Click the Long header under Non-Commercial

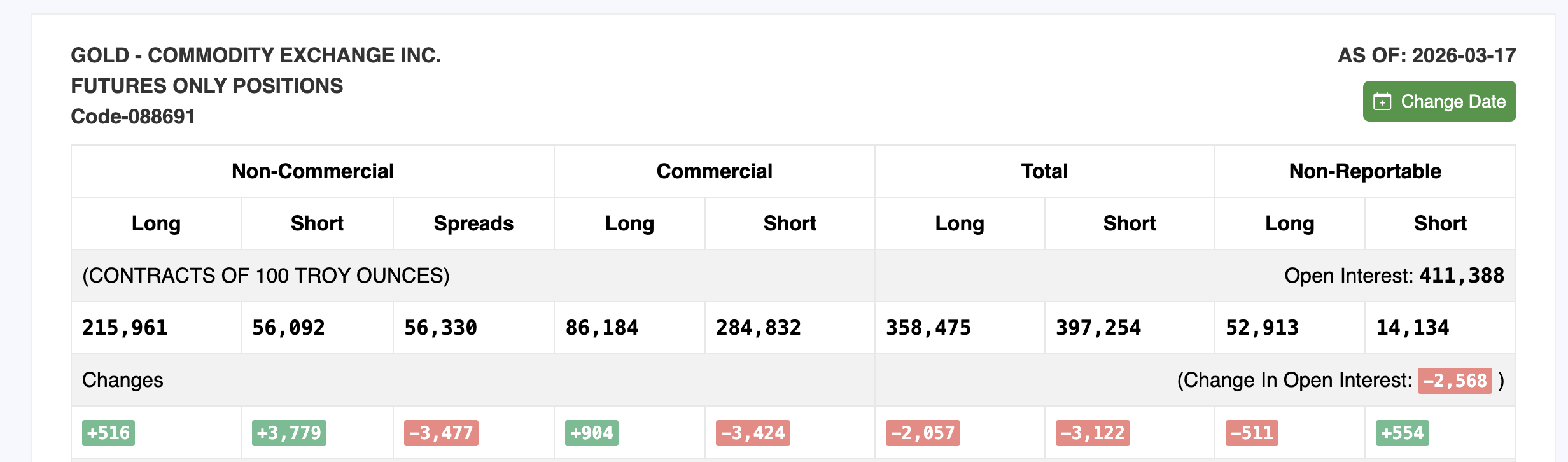click(x=155, y=223)
